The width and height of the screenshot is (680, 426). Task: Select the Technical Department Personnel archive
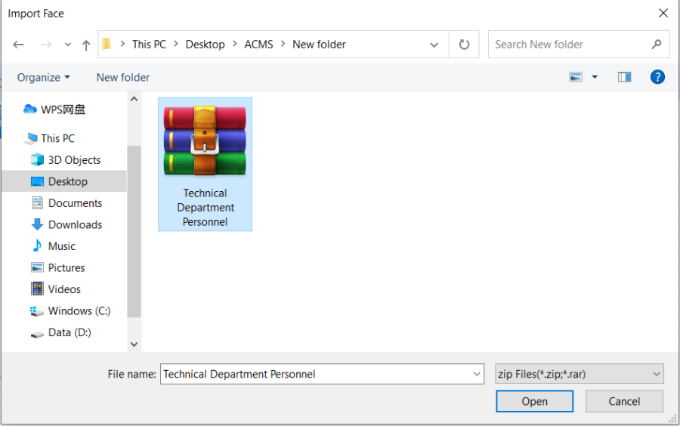(205, 163)
